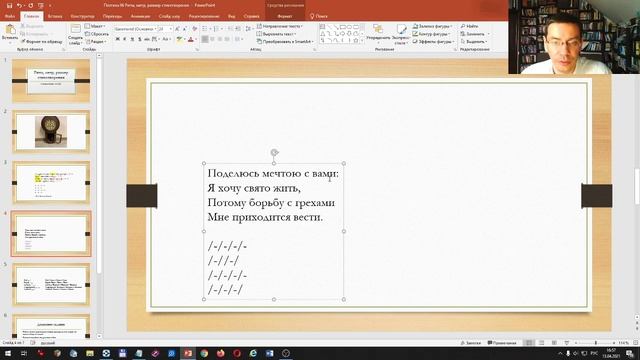Open Shape Fill (Заливка фигуры) menu
The height and width of the screenshot is (360, 640).
pyautogui.click(x=432, y=26)
